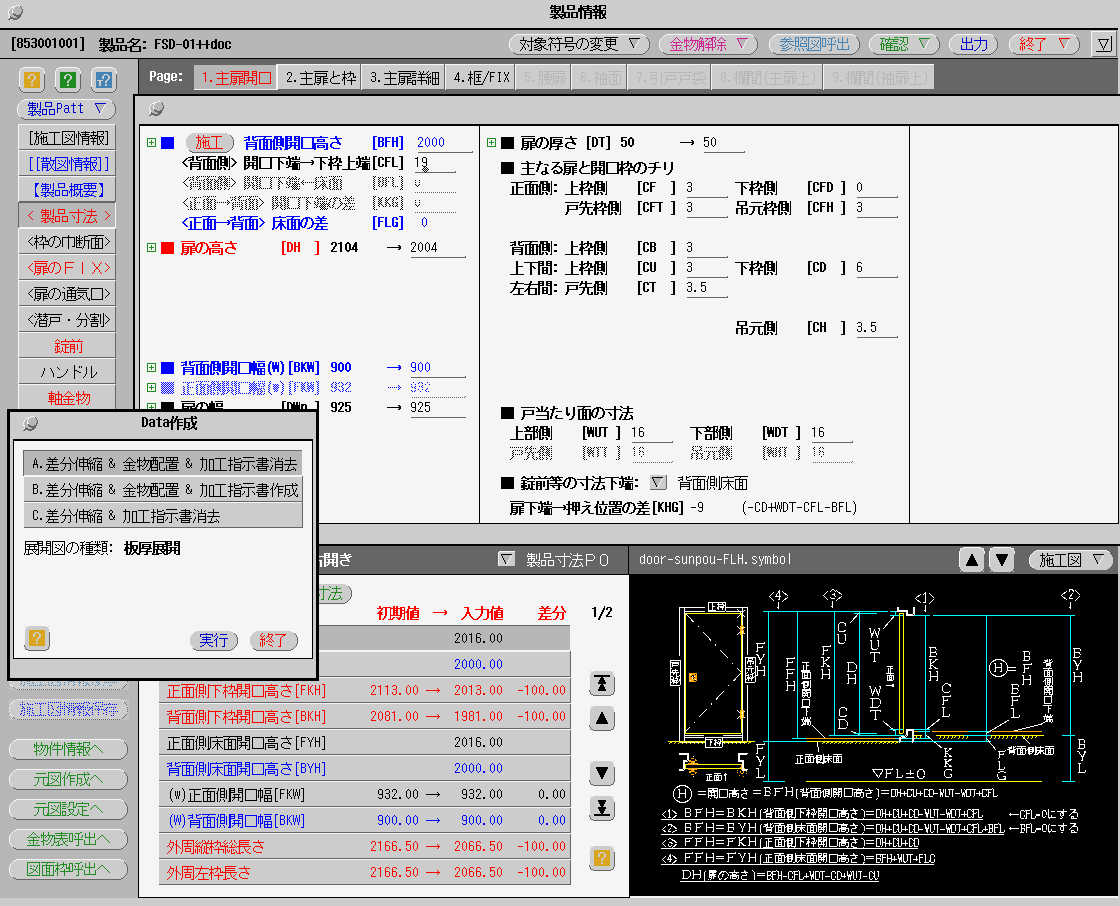The image size is (1120, 906).
Task: Click the BFH input field showing 2000
Action: tap(443, 143)
